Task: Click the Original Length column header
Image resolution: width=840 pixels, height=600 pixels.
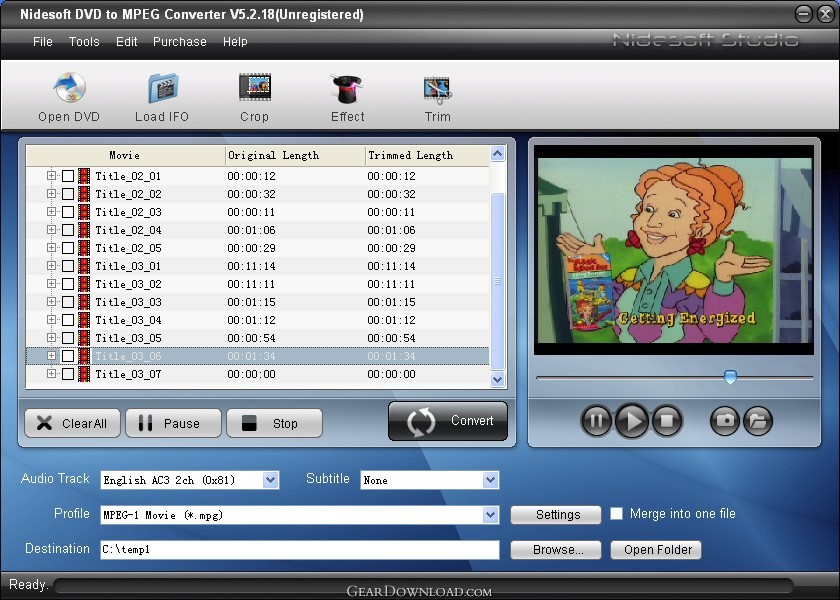Action: [295, 155]
